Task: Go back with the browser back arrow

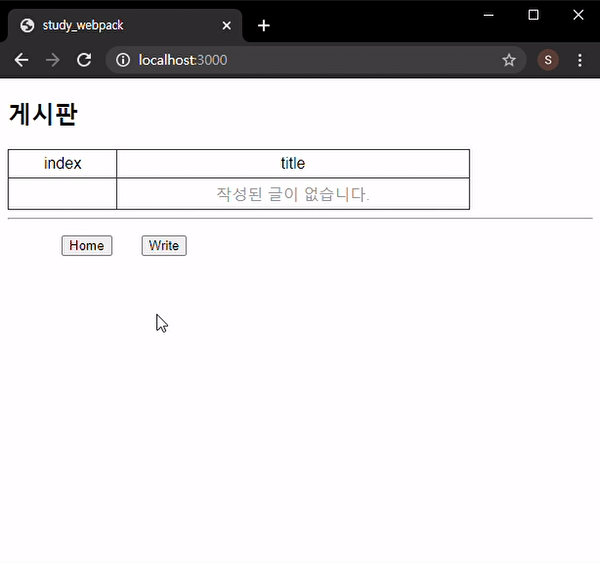Action: [x=21, y=60]
